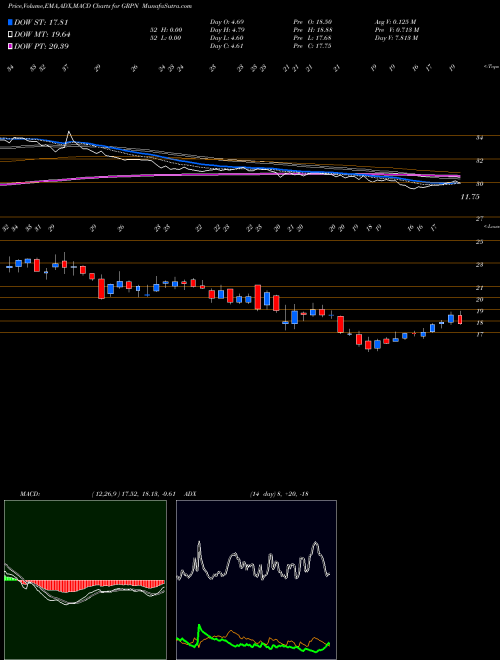Click the MACD histogram chart panel
This screenshot has width=500, height=660.
85,580
